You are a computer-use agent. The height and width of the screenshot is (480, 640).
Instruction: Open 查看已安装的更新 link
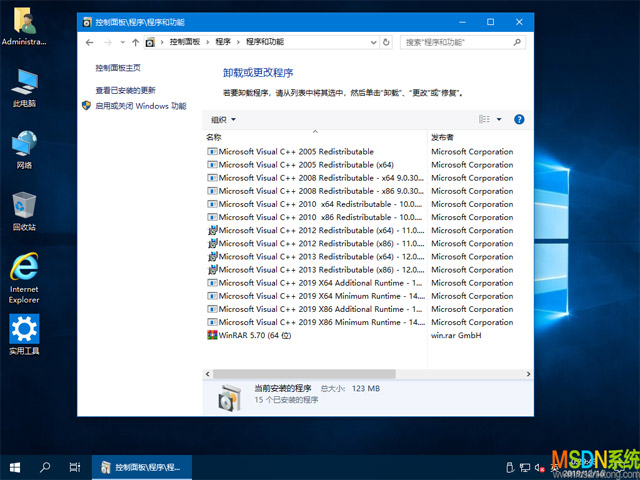[x=125, y=90]
